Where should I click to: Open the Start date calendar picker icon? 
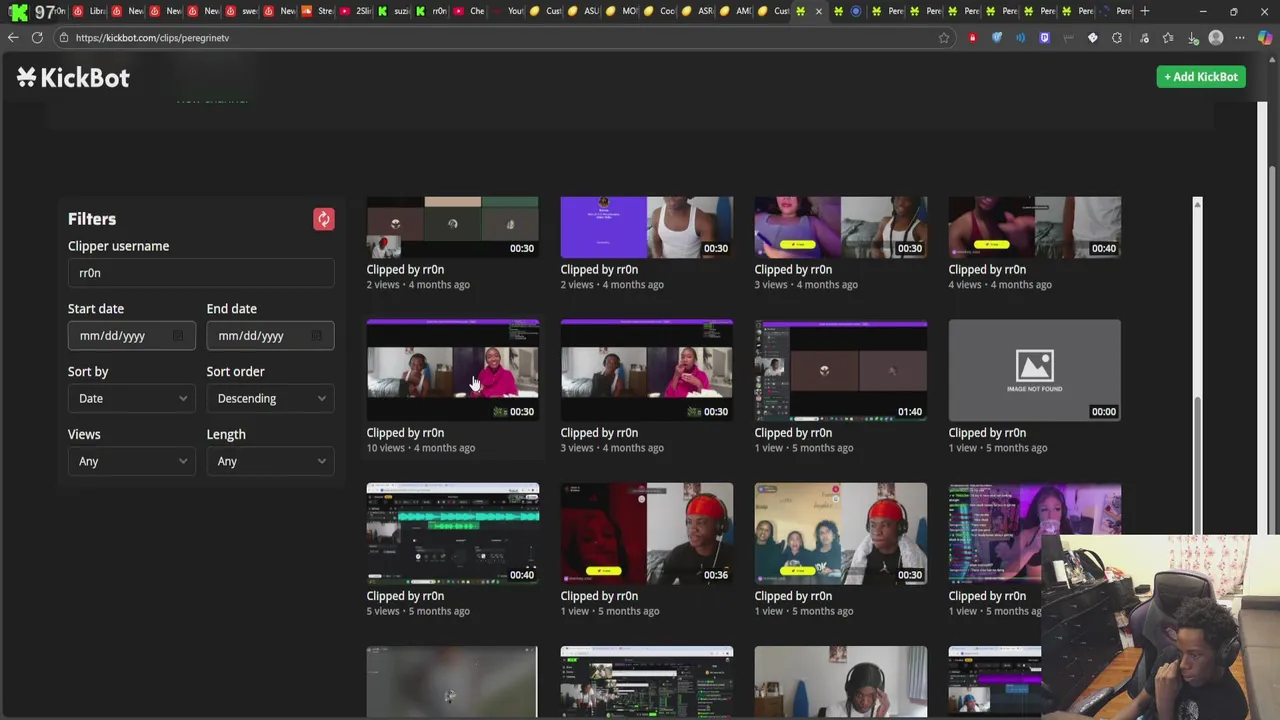[x=178, y=336]
